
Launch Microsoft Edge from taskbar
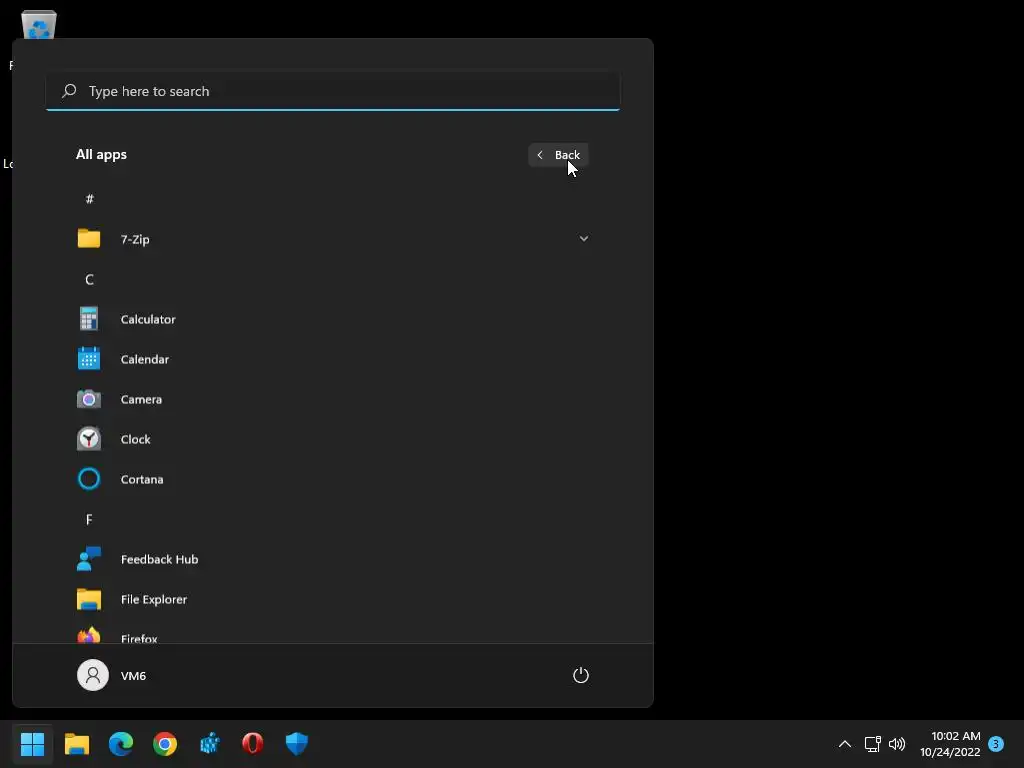[121, 743]
